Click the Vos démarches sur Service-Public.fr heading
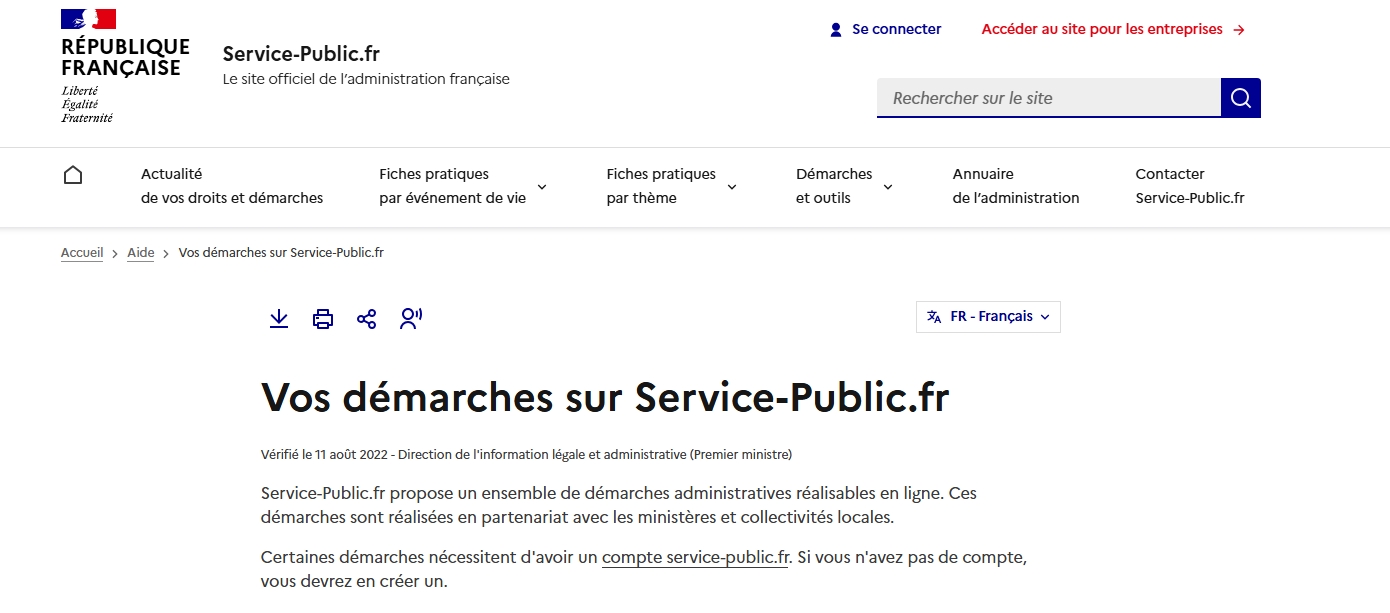The height and width of the screenshot is (613, 1390). (x=605, y=397)
